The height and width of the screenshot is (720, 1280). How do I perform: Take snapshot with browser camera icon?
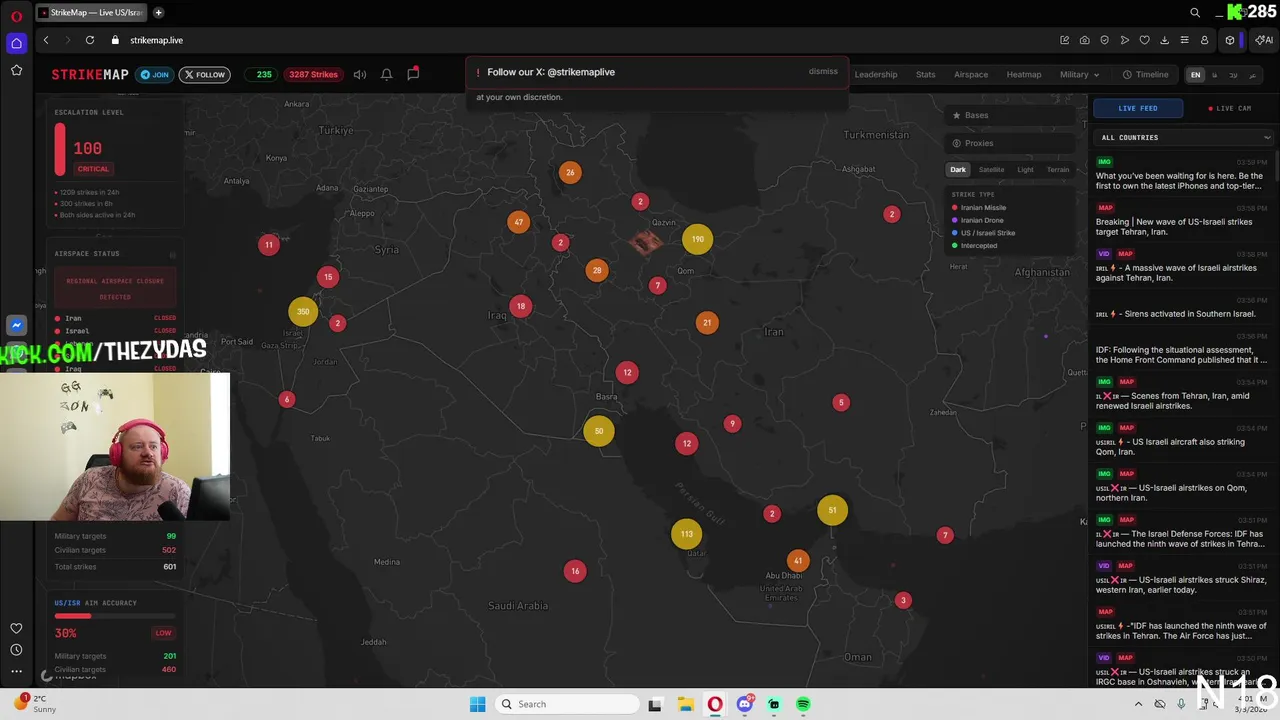pyautogui.click(x=1085, y=40)
